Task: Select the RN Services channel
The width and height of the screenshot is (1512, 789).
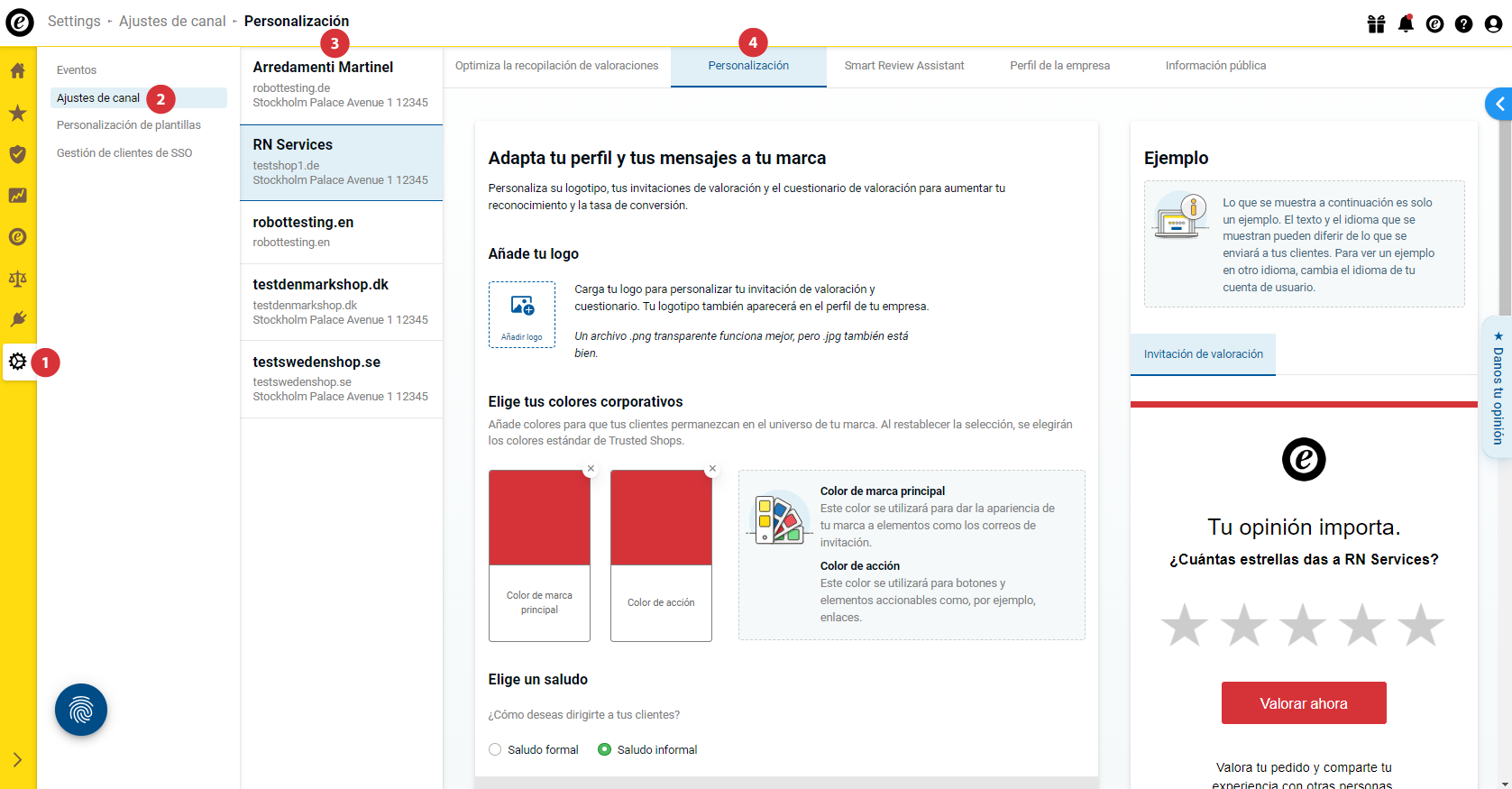Action: (x=341, y=162)
